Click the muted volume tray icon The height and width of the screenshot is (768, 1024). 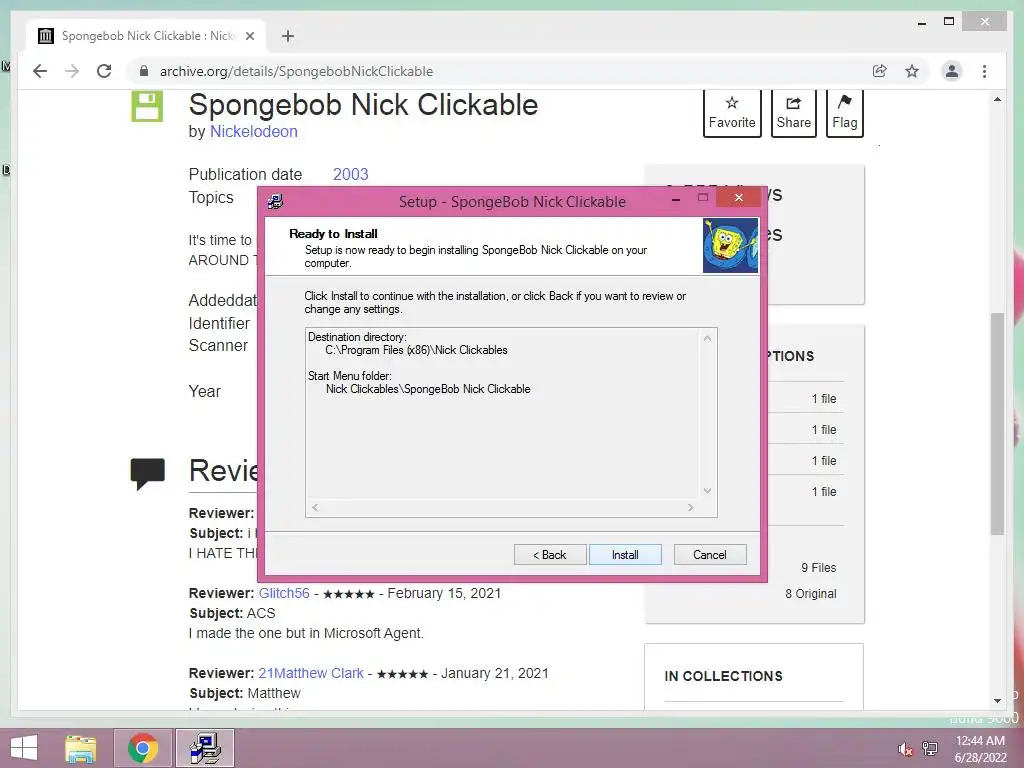point(905,749)
